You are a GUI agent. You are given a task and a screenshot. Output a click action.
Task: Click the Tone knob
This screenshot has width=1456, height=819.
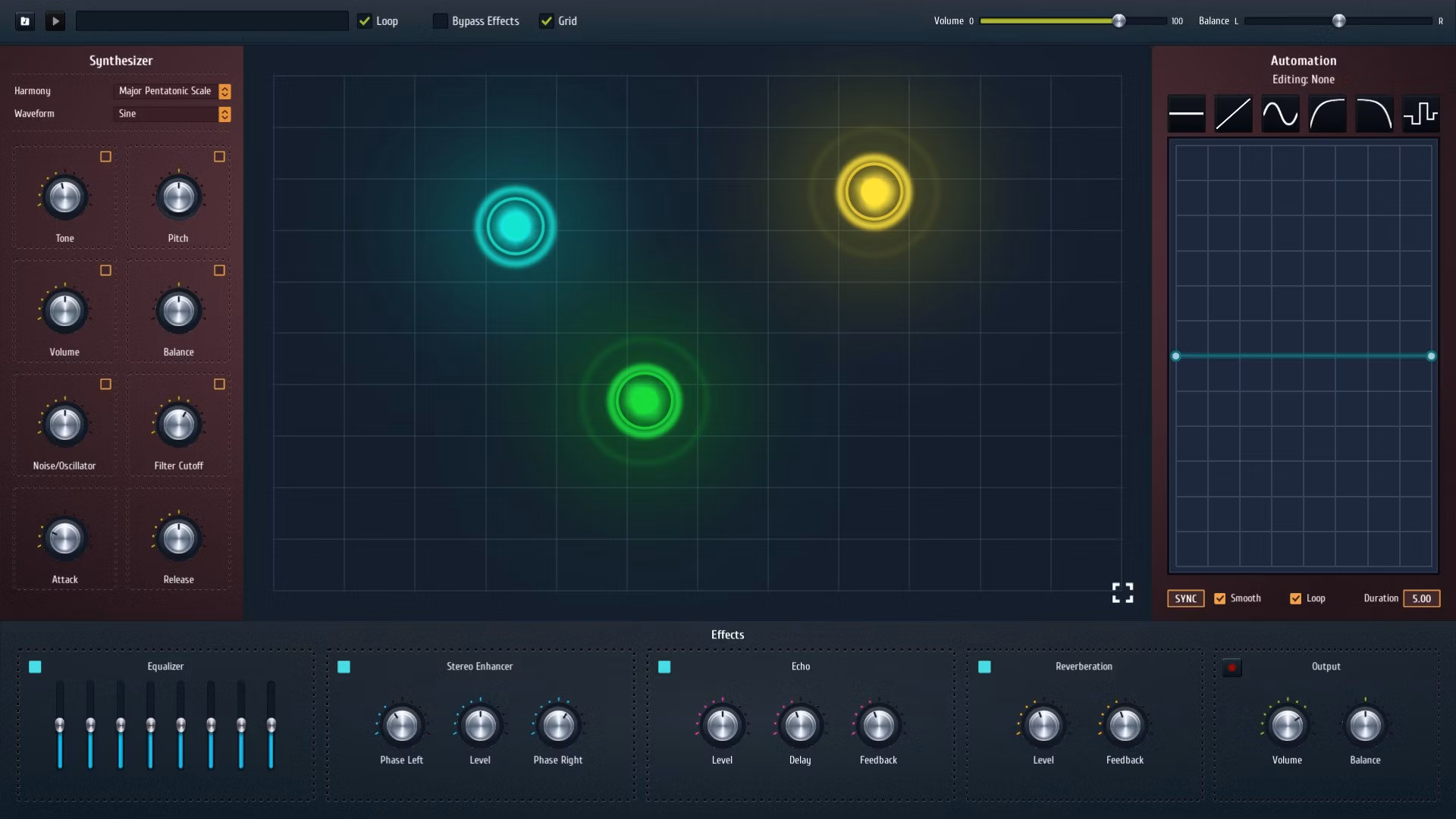pos(64,196)
